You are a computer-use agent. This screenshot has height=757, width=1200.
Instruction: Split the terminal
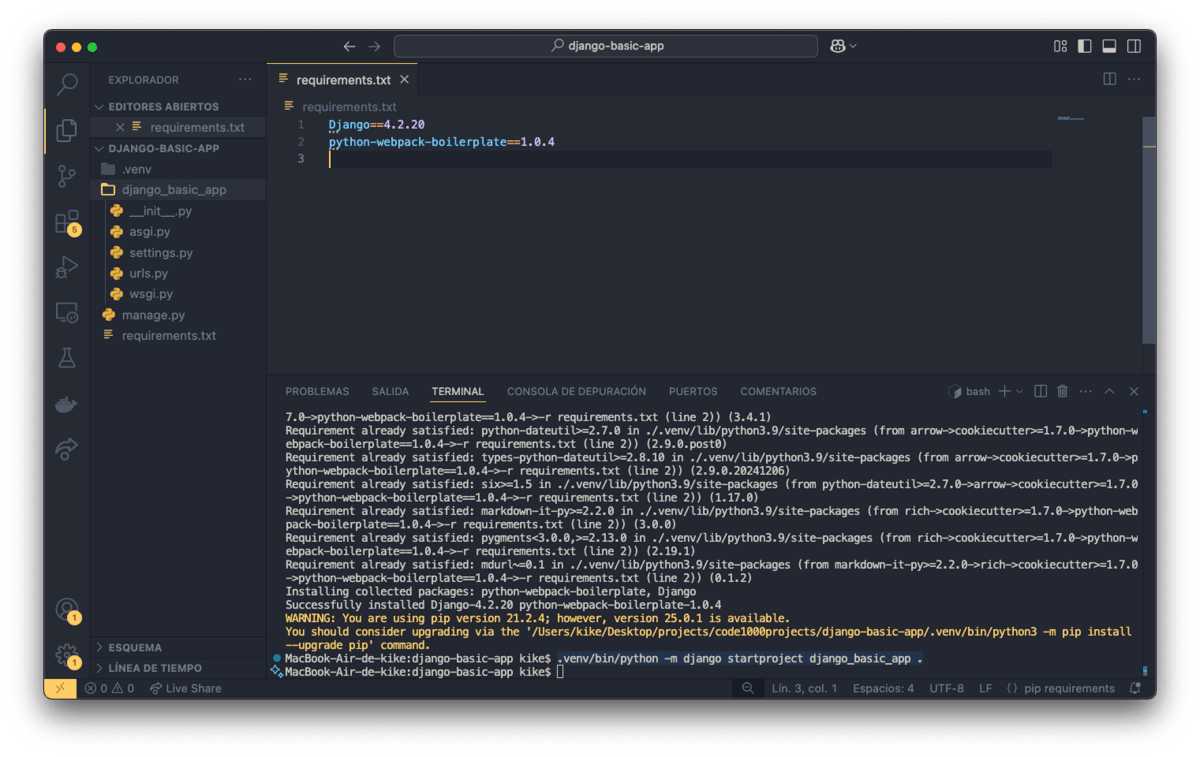(x=1040, y=391)
